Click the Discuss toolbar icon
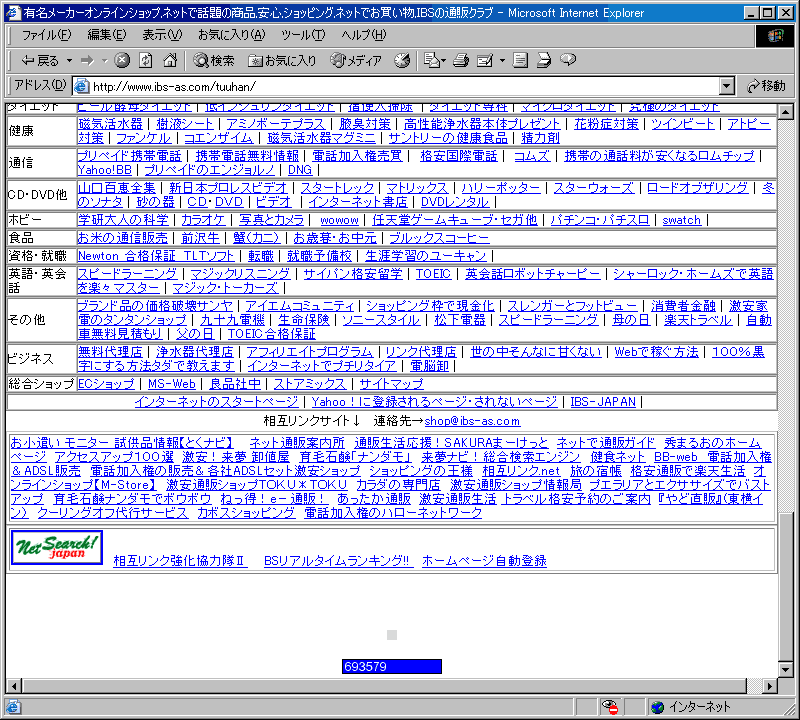This screenshot has width=800, height=720. 520,61
